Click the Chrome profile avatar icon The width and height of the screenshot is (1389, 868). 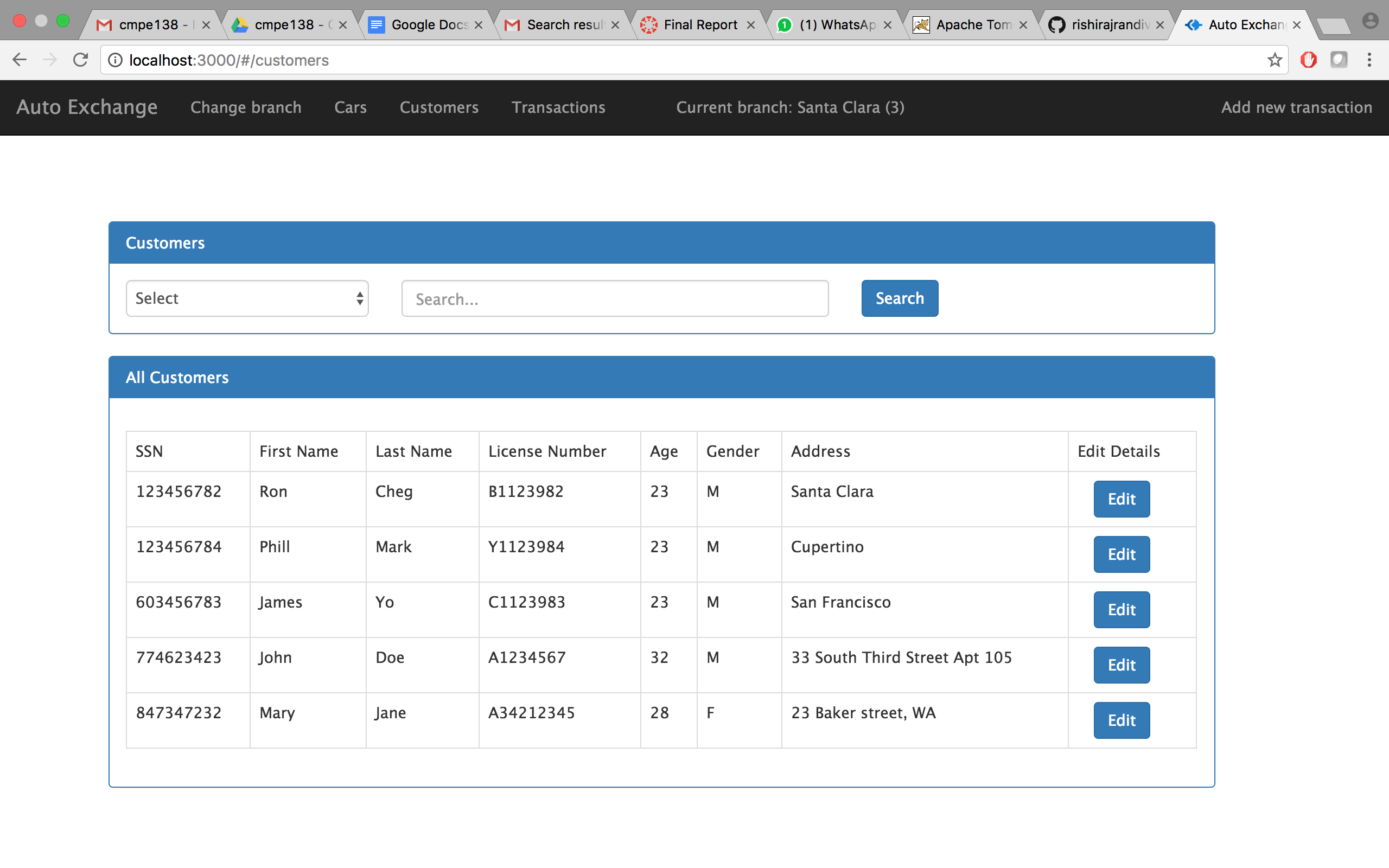1369,22
